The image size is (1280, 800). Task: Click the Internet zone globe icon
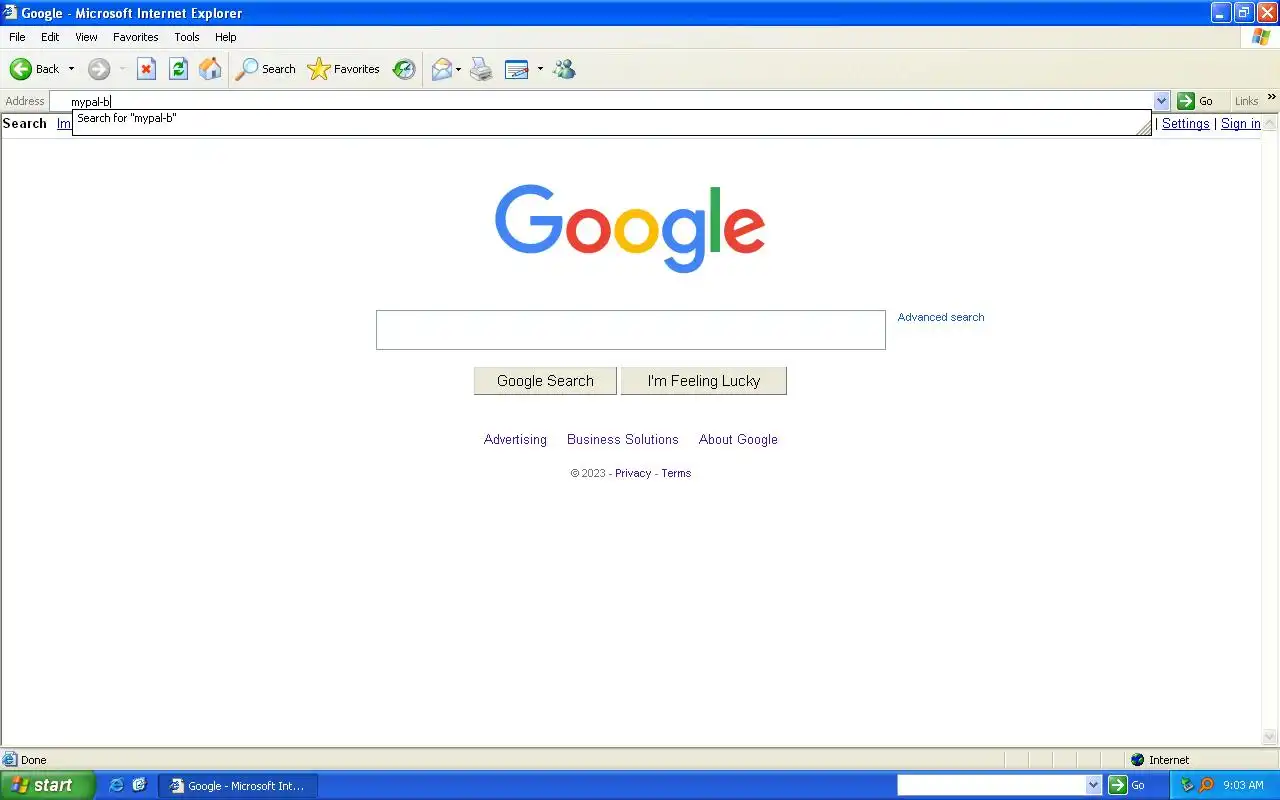[1137, 760]
